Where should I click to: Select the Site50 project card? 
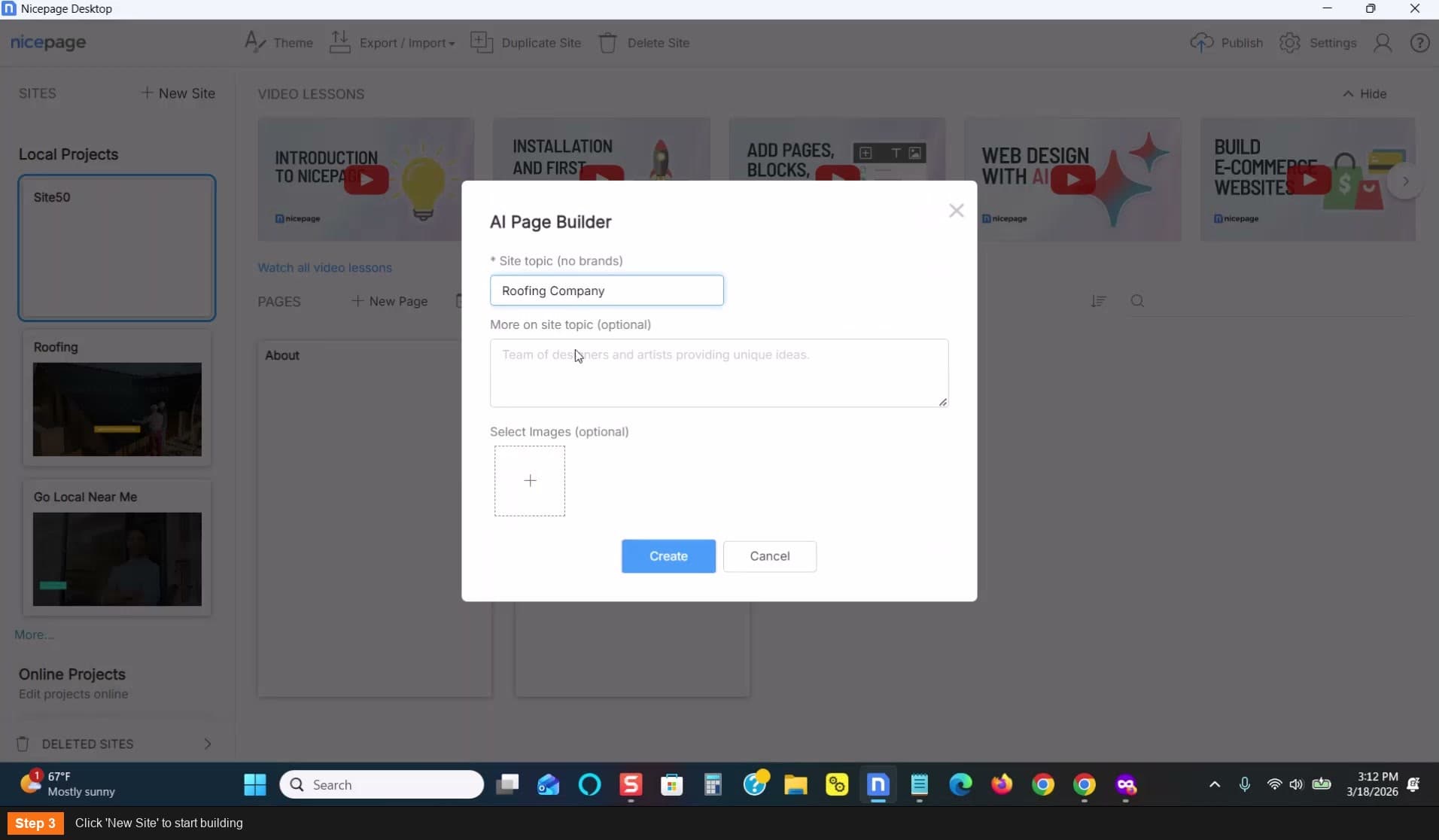(117, 248)
